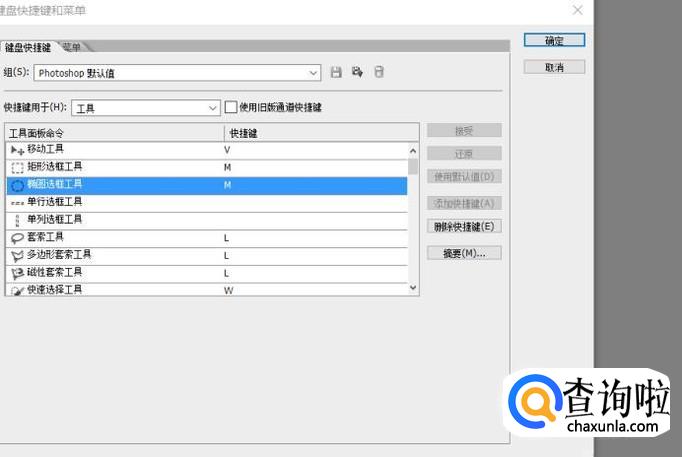
Task: Delete the current shortcut set icon
Action: (379, 72)
